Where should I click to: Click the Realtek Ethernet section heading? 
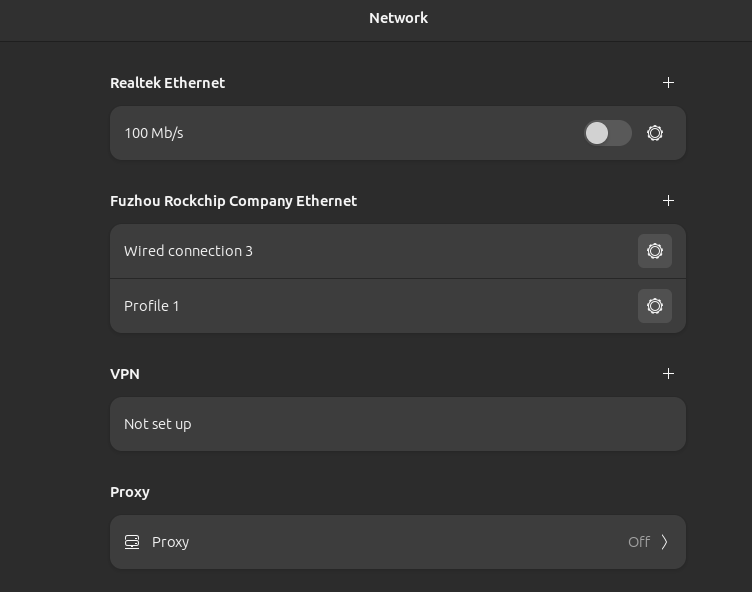pyautogui.click(x=167, y=83)
